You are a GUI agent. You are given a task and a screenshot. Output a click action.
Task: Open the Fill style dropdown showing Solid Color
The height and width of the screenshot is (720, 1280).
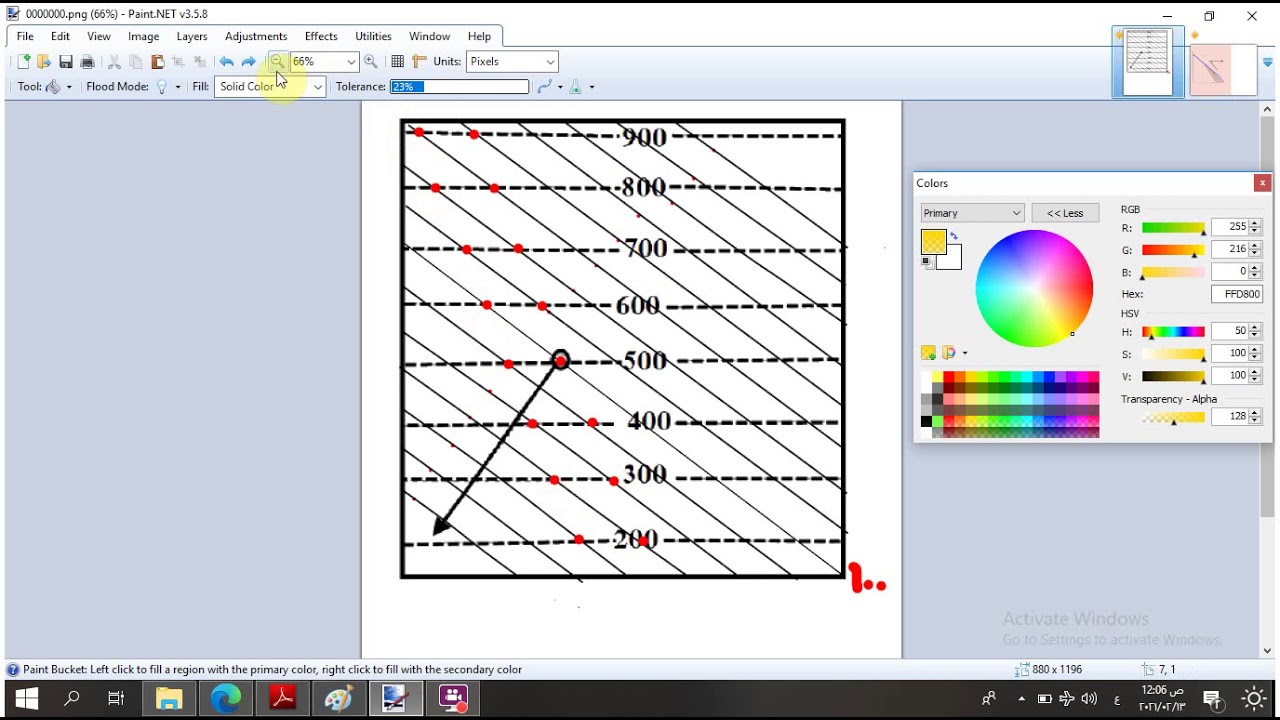tap(270, 87)
